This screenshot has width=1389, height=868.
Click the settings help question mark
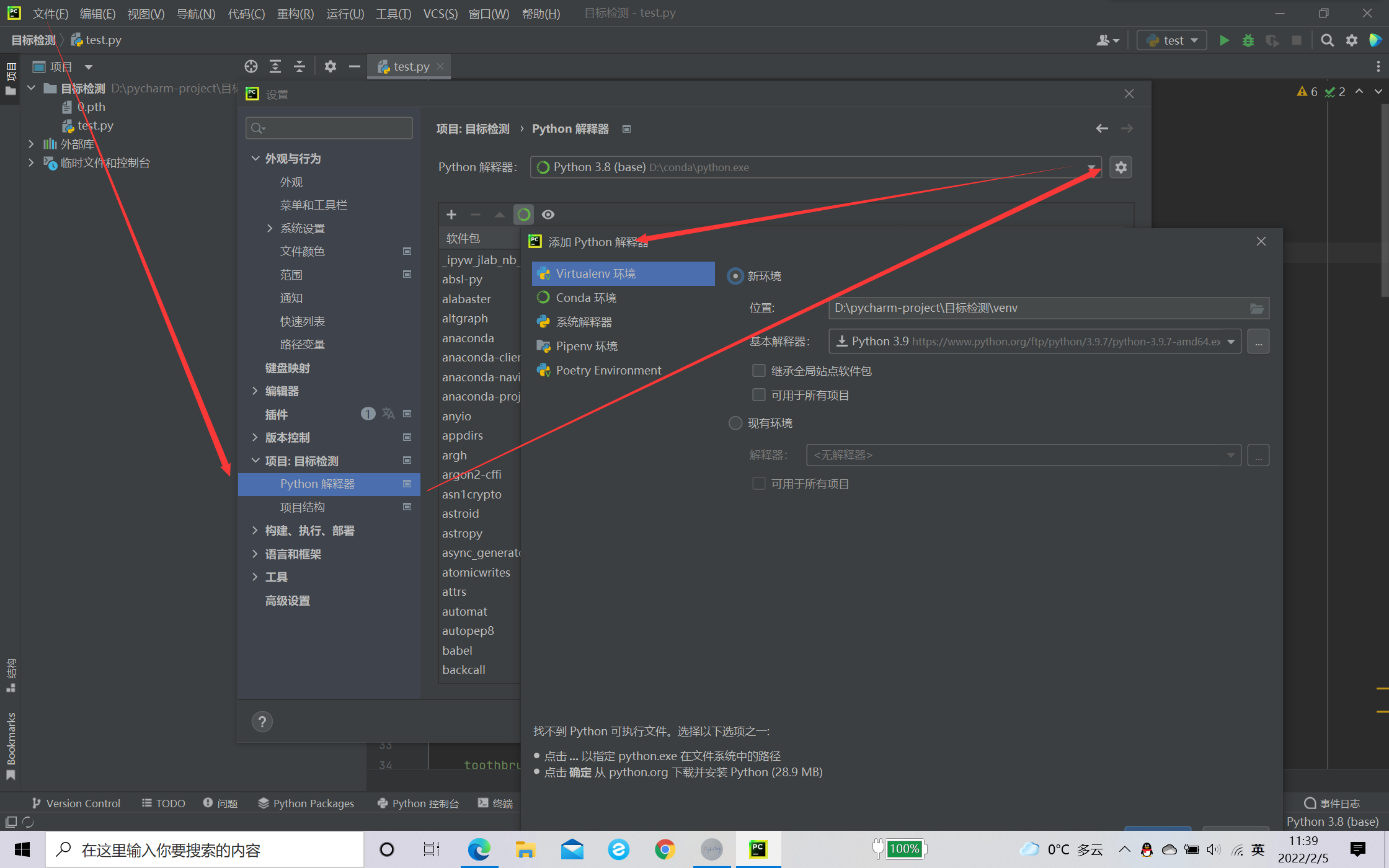pos(262,722)
